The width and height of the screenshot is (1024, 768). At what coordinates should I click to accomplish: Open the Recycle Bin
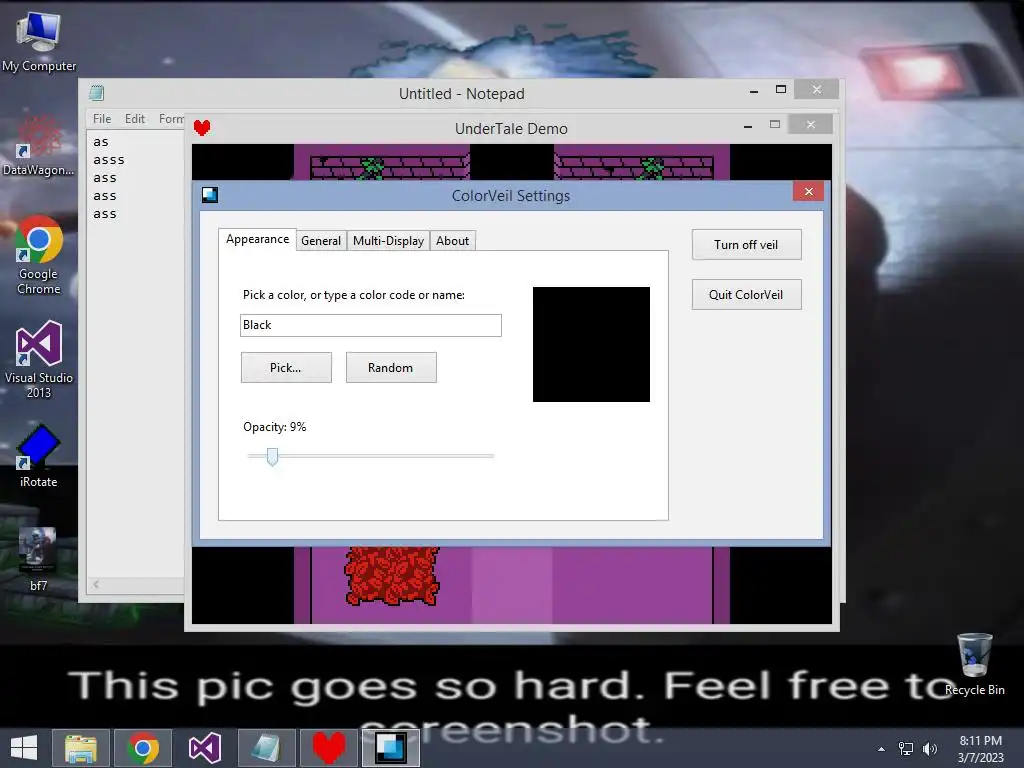click(x=974, y=664)
